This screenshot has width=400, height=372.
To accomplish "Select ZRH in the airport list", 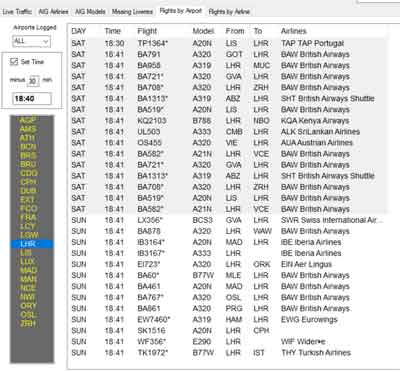I will (28, 323).
